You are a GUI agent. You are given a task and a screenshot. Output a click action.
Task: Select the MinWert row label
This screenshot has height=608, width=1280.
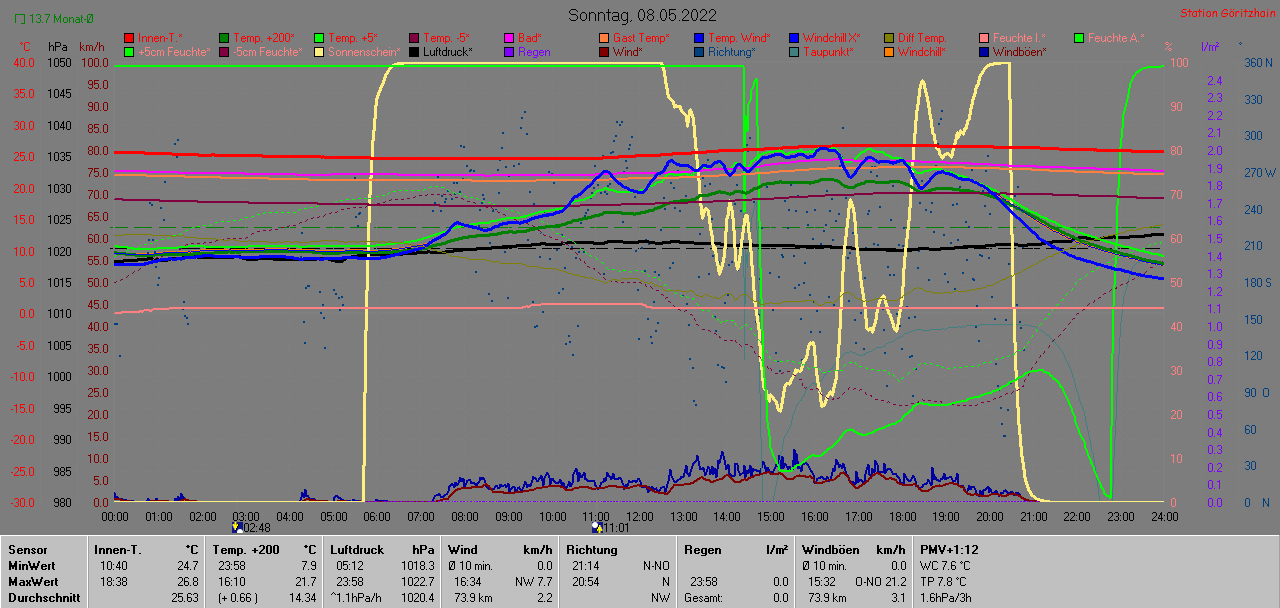(31, 566)
